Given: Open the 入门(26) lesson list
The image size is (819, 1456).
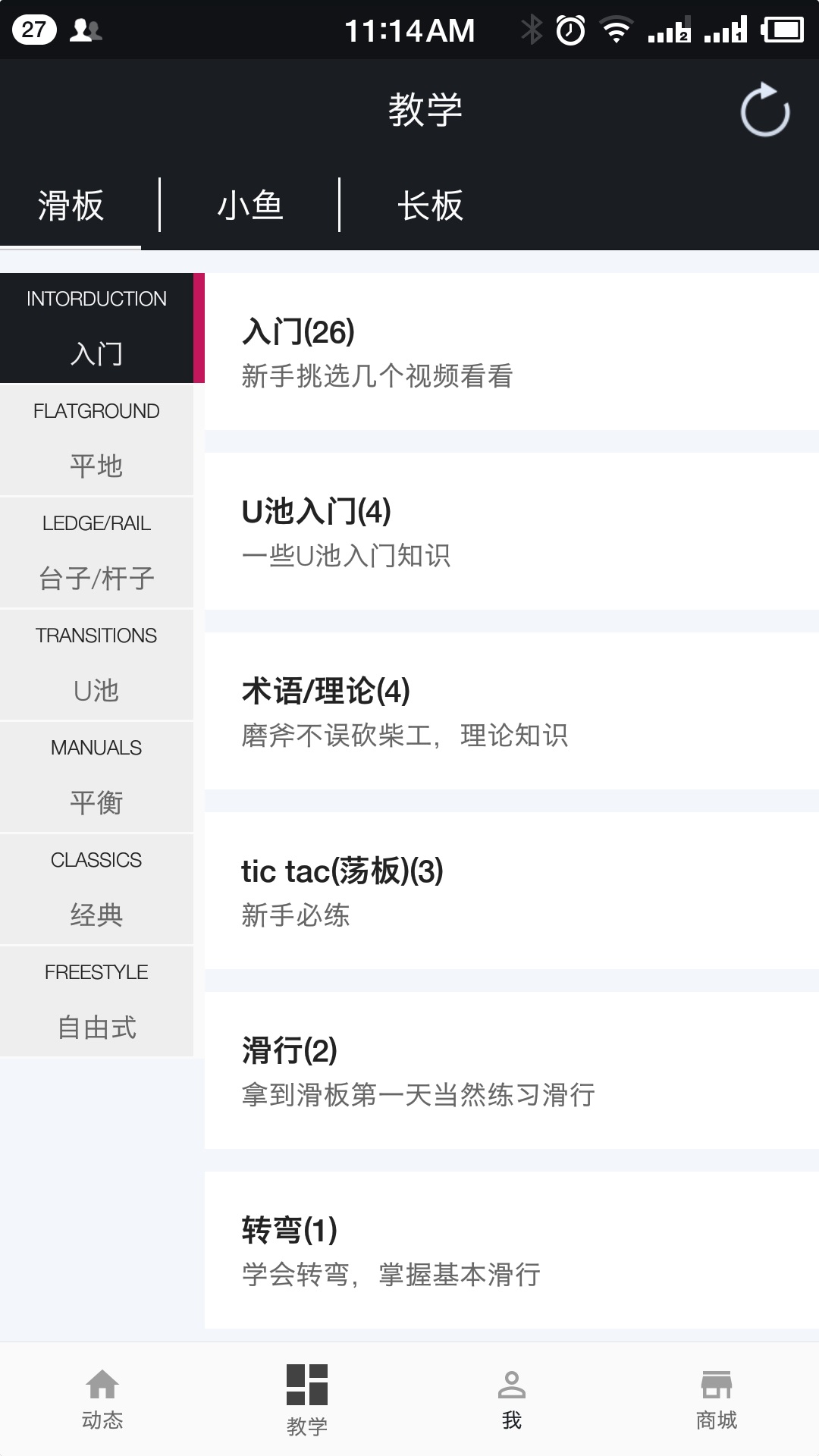Looking at the screenshot, I should pyautogui.click(x=511, y=352).
